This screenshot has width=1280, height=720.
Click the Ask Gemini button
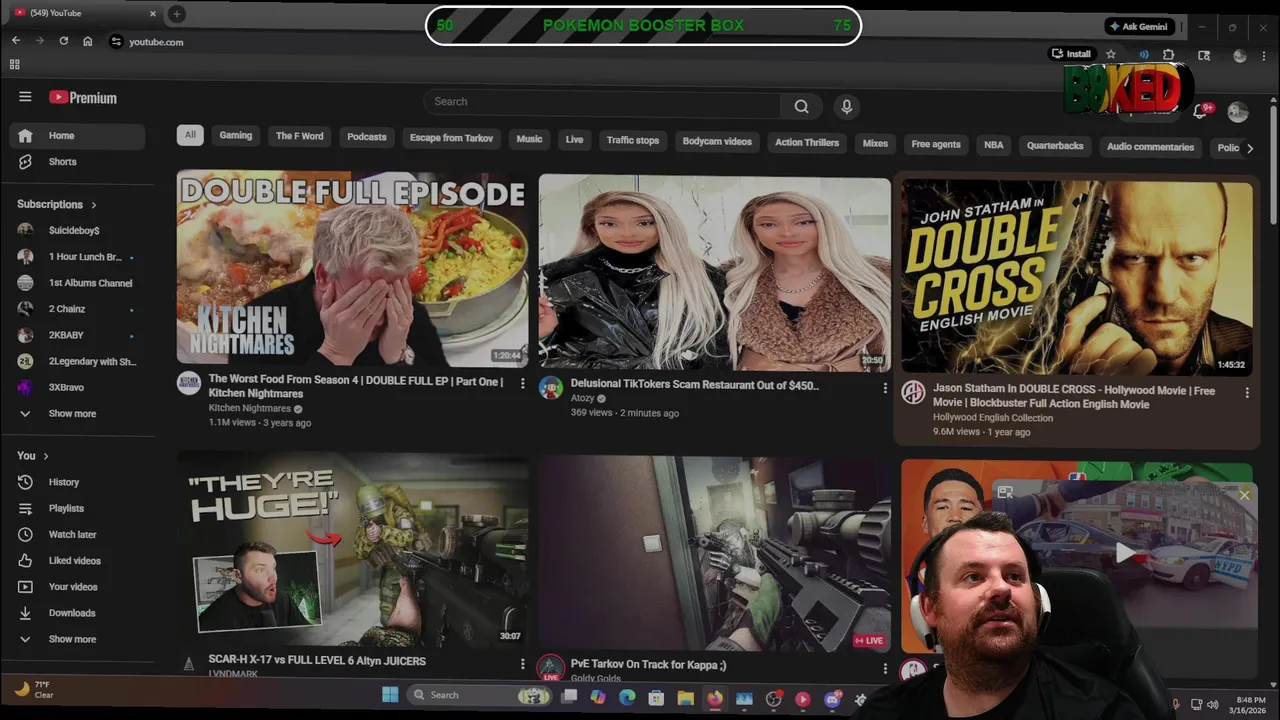(1141, 26)
